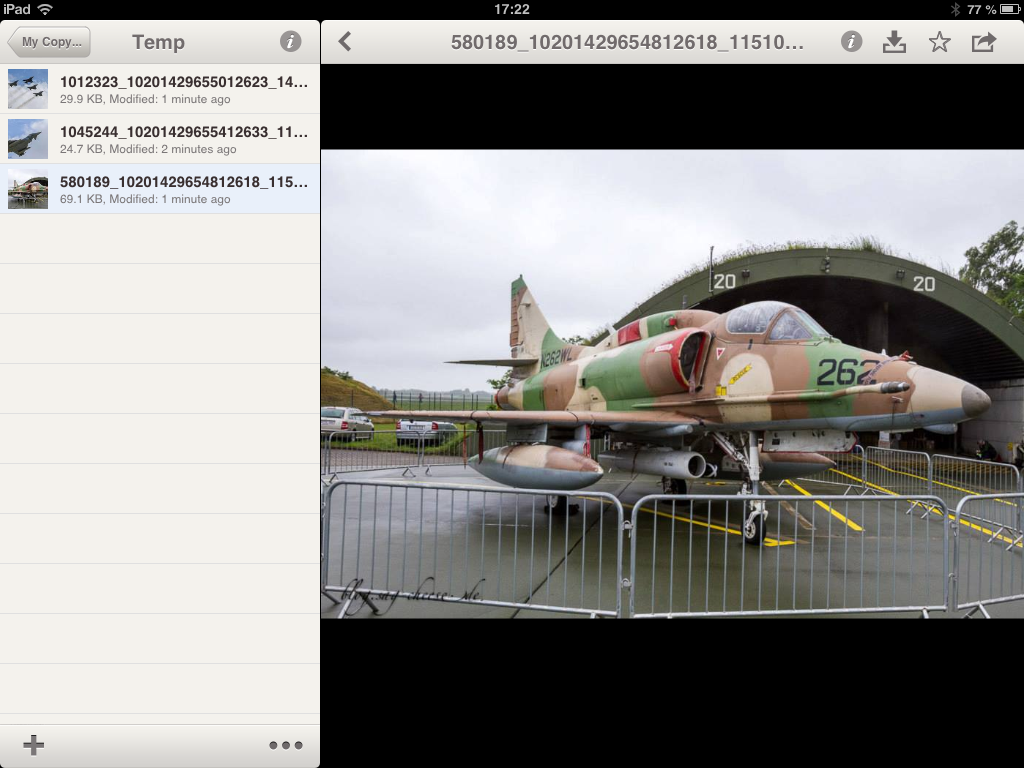Tap the Temp folder title

[158, 42]
